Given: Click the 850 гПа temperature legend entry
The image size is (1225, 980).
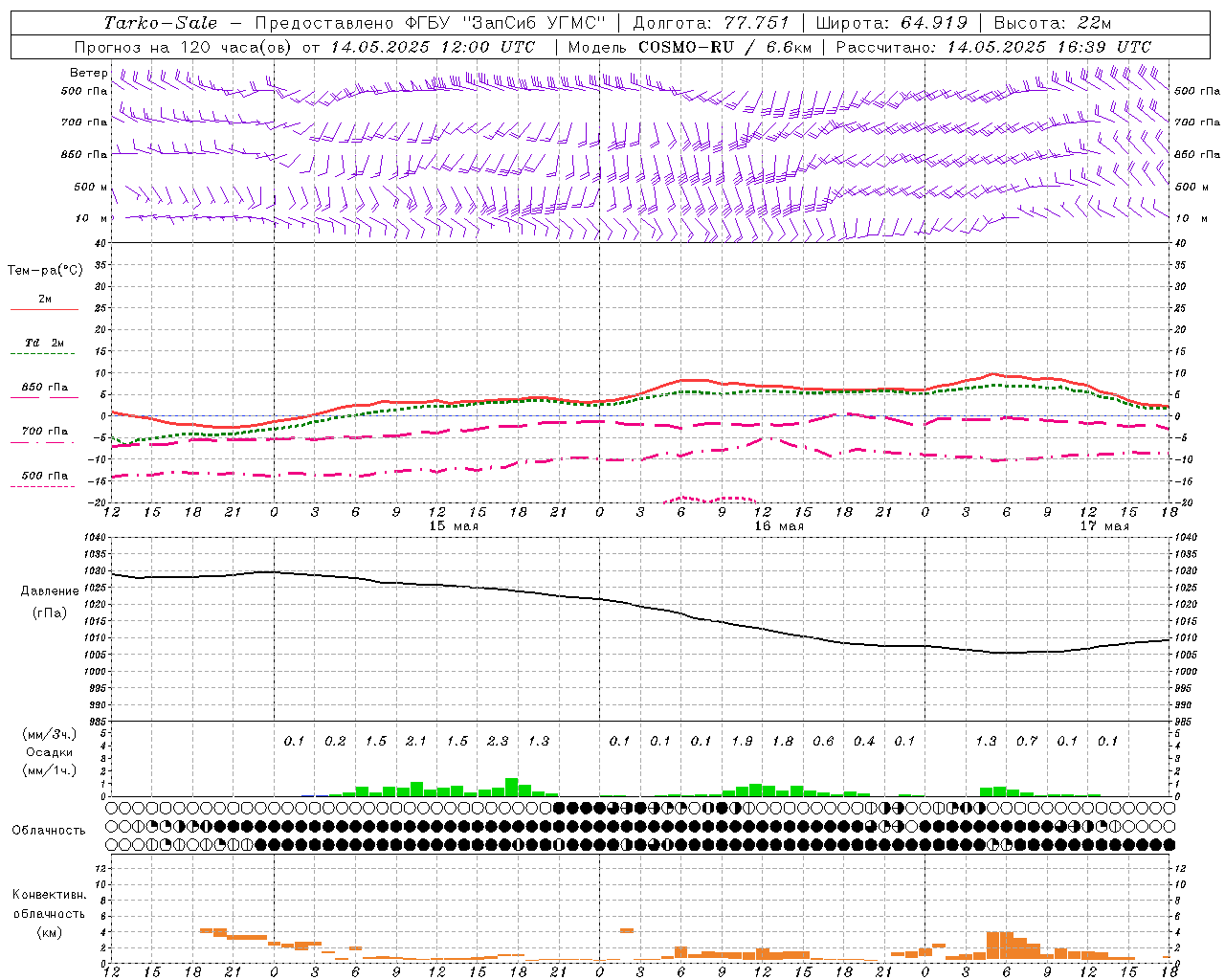Looking at the screenshot, I should 44,388.
